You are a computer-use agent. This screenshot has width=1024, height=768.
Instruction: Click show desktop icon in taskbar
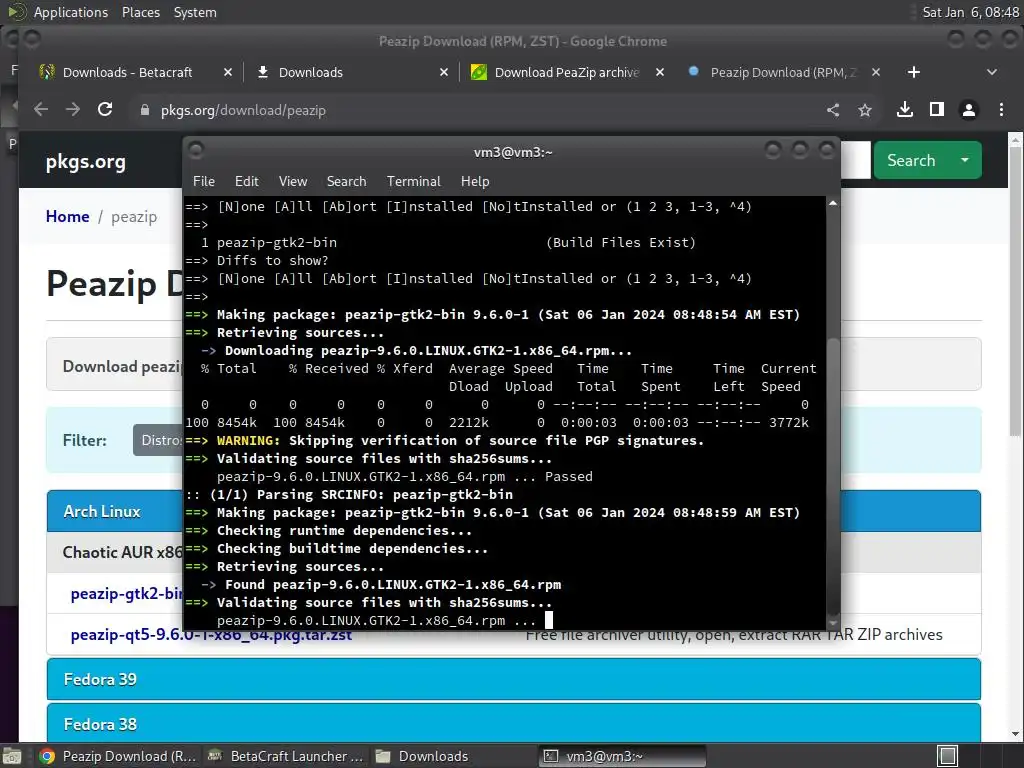(x=11, y=756)
